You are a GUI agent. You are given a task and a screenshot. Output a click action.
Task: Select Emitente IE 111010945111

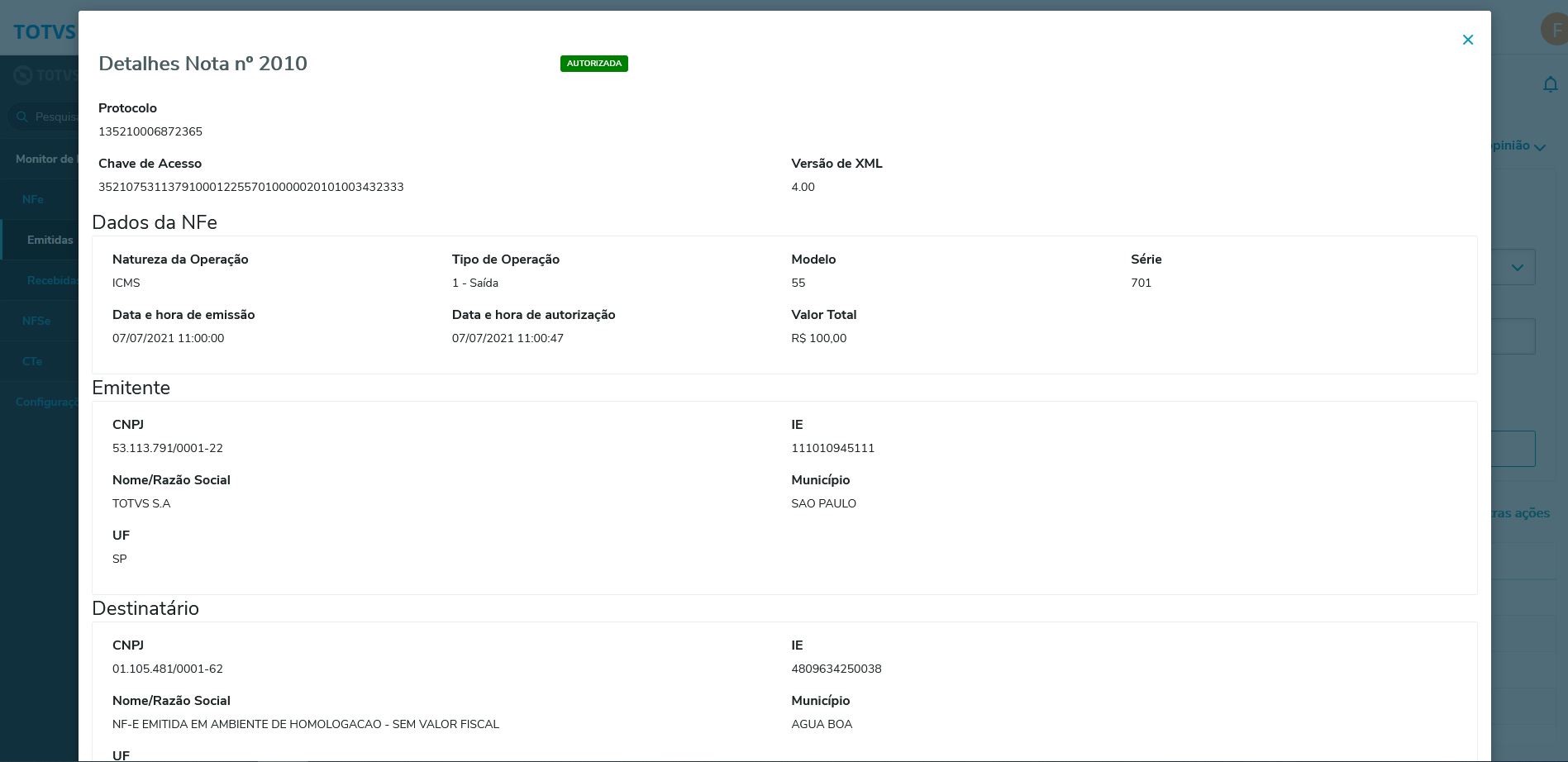[833, 448]
